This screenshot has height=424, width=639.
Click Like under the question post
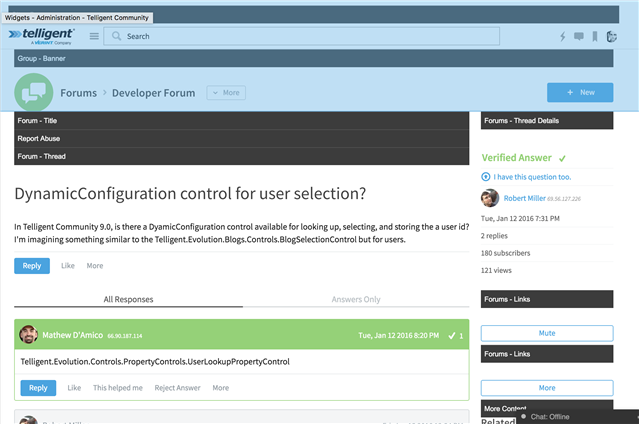coord(68,266)
